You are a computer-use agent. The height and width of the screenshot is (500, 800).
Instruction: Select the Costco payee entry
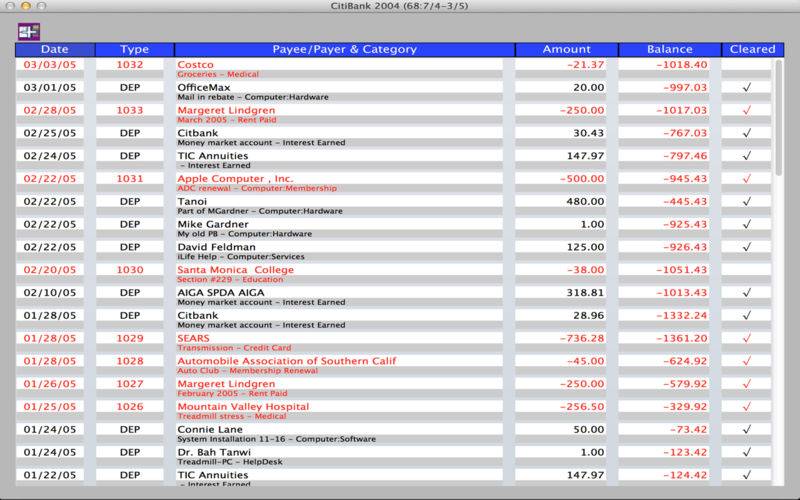pyautogui.click(x=195, y=65)
